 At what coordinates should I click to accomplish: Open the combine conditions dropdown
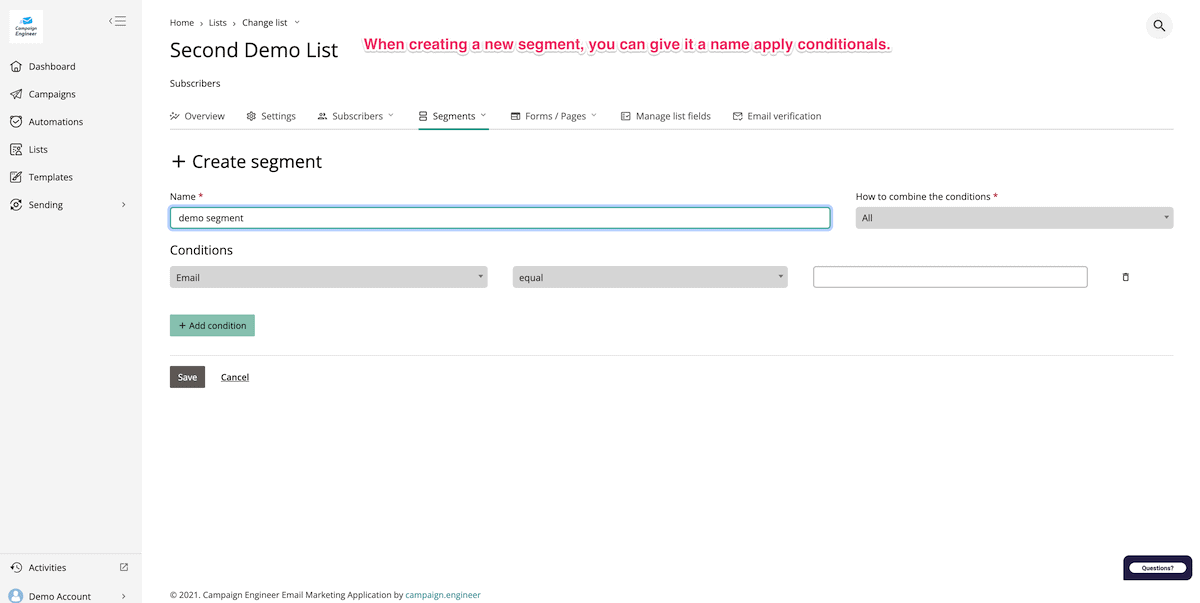(1014, 218)
